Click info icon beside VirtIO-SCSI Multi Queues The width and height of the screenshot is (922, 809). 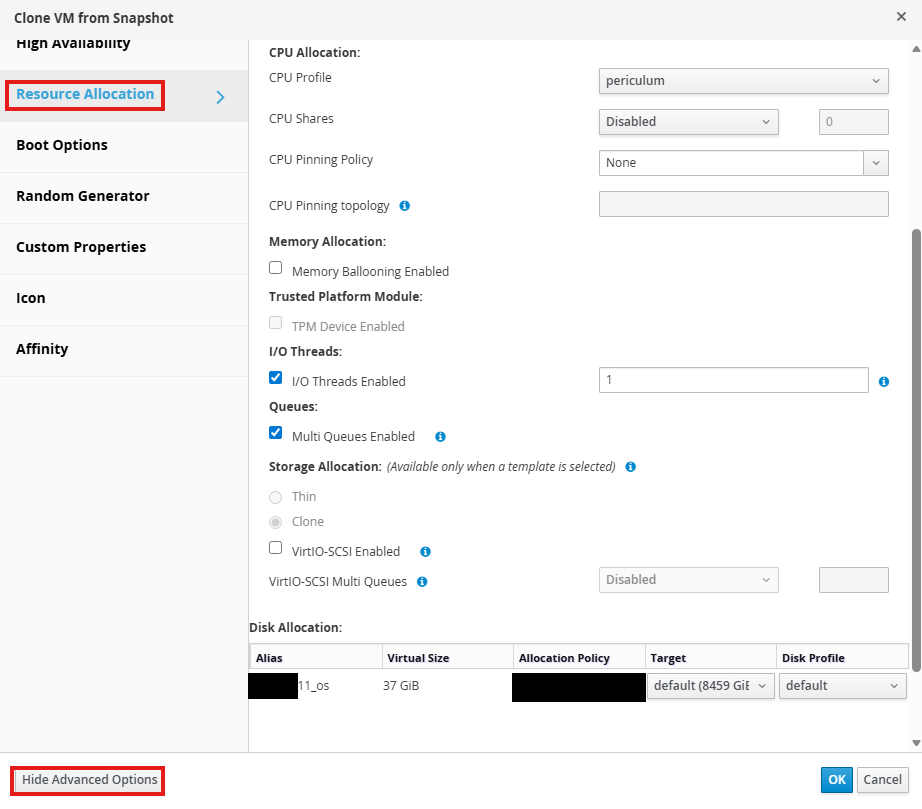tap(422, 582)
